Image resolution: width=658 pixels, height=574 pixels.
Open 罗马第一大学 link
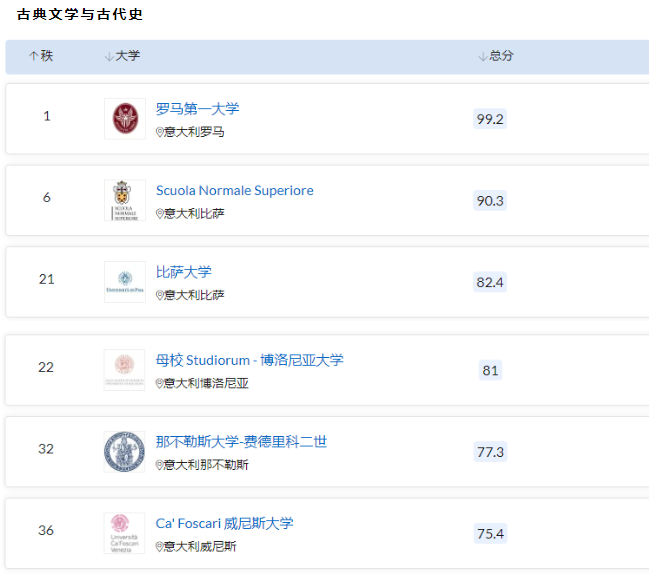[x=197, y=109]
